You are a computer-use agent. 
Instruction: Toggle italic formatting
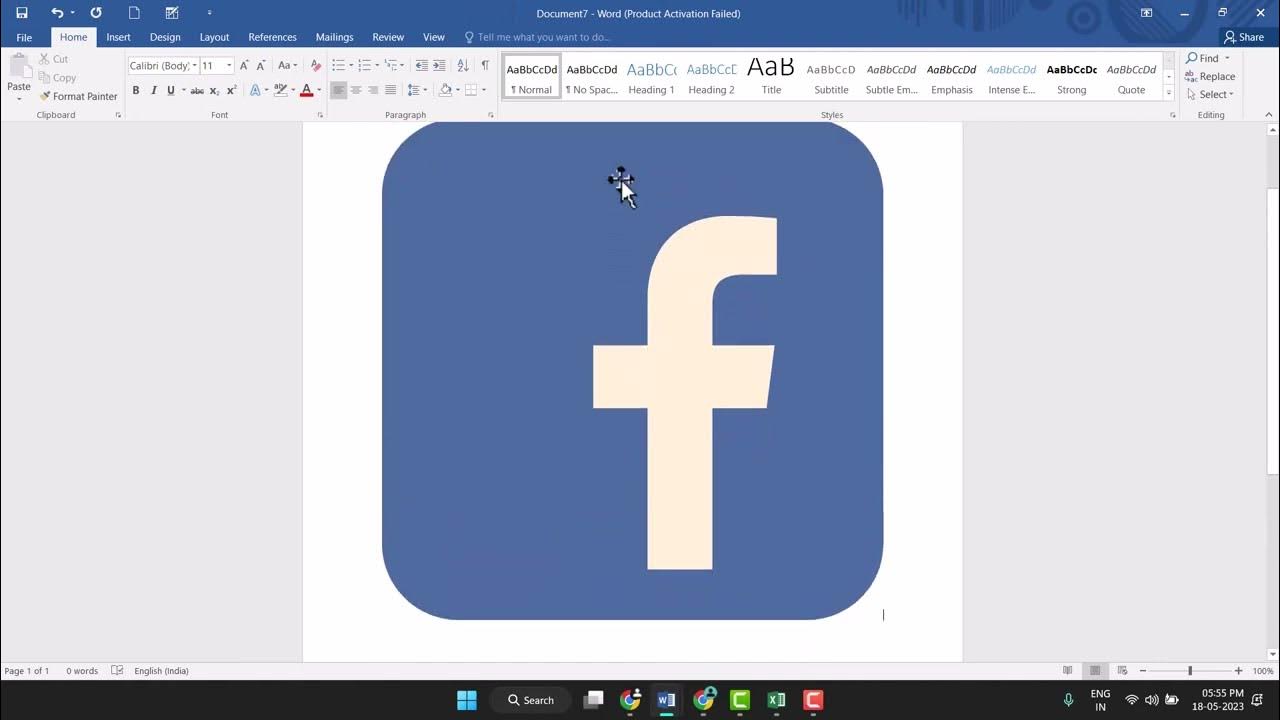coord(153,90)
